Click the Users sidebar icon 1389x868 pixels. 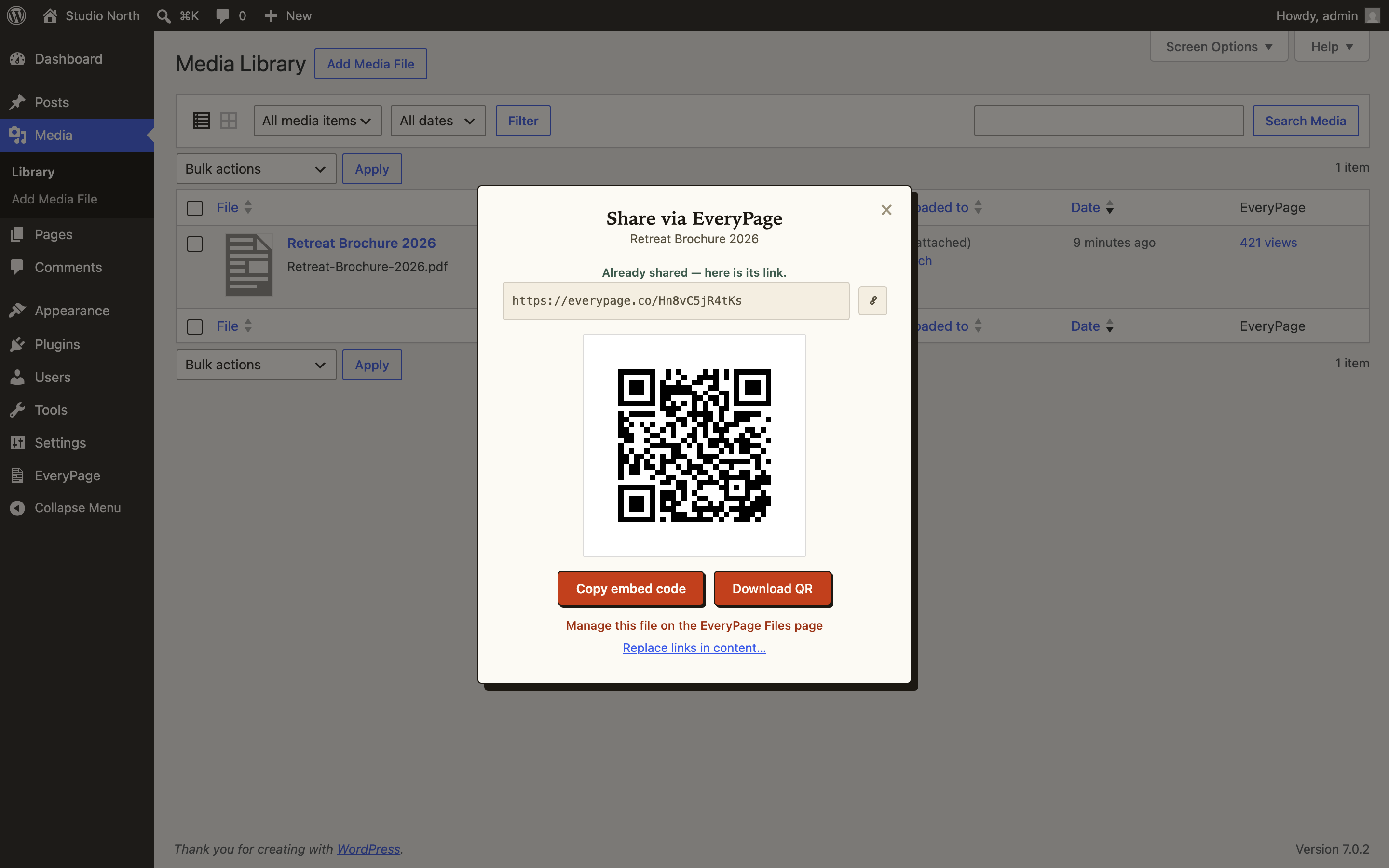pyautogui.click(x=18, y=377)
